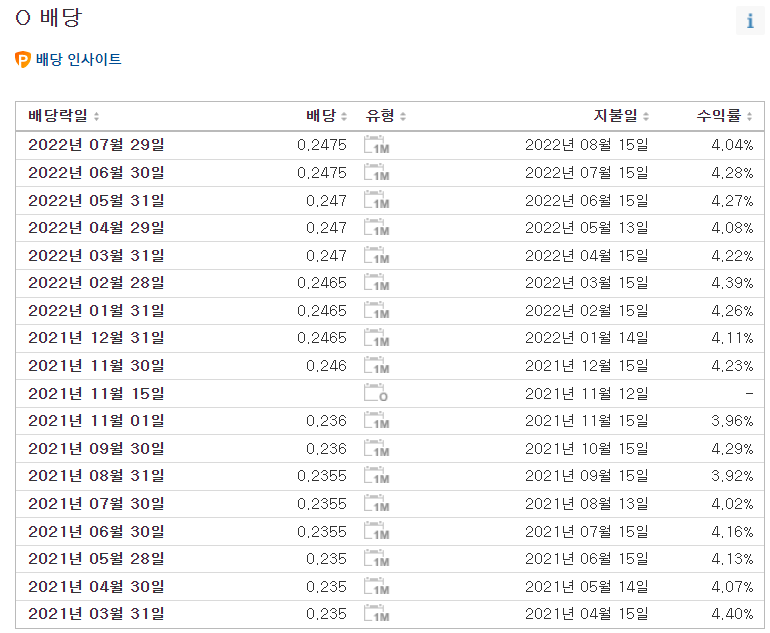Click 1M type icon for 2022년 06월 30일
The width and height of the screenshot is (770, 633).
377,173
